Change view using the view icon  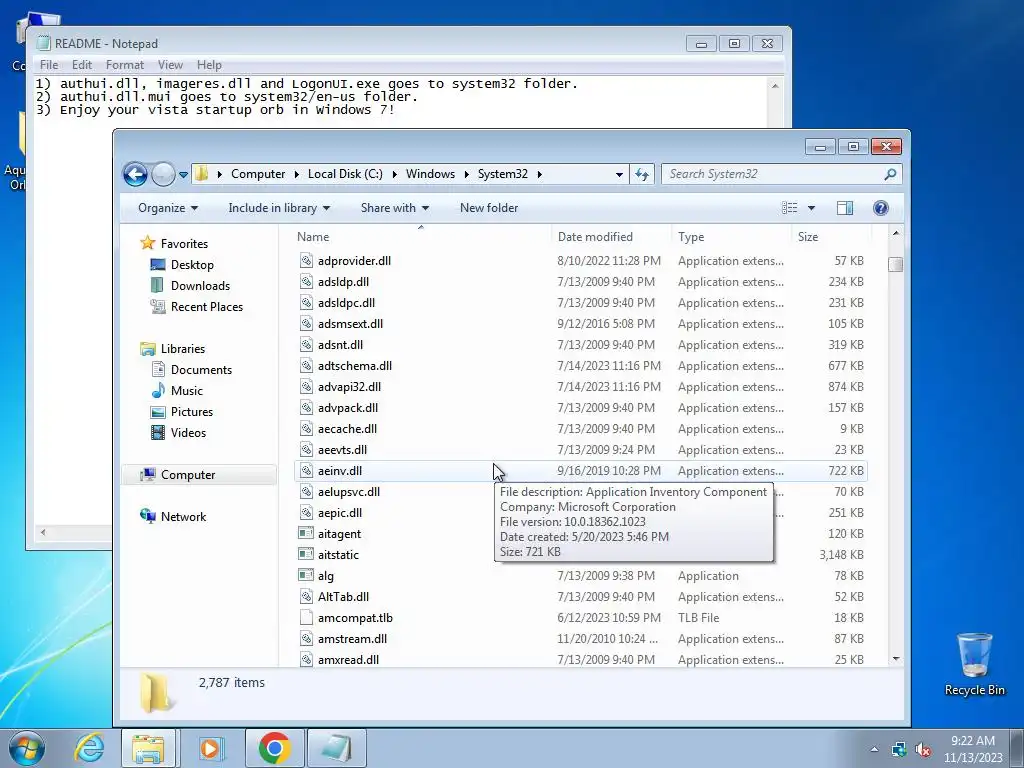pos(790,208)
